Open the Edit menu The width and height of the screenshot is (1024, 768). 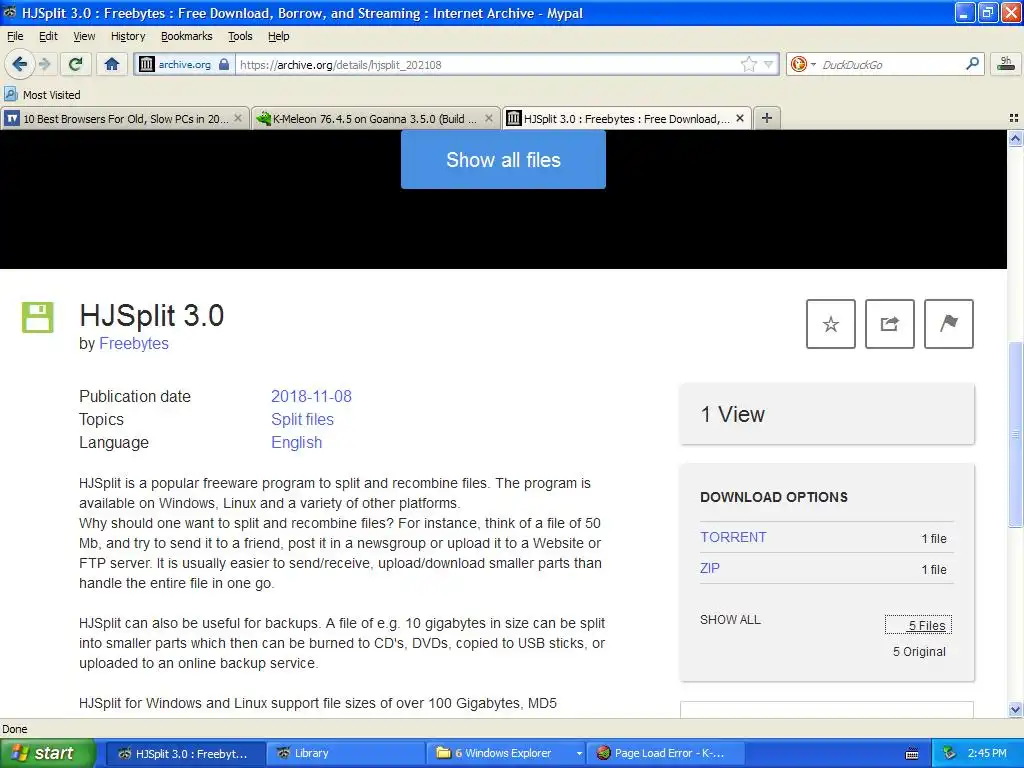pos(48,36)
